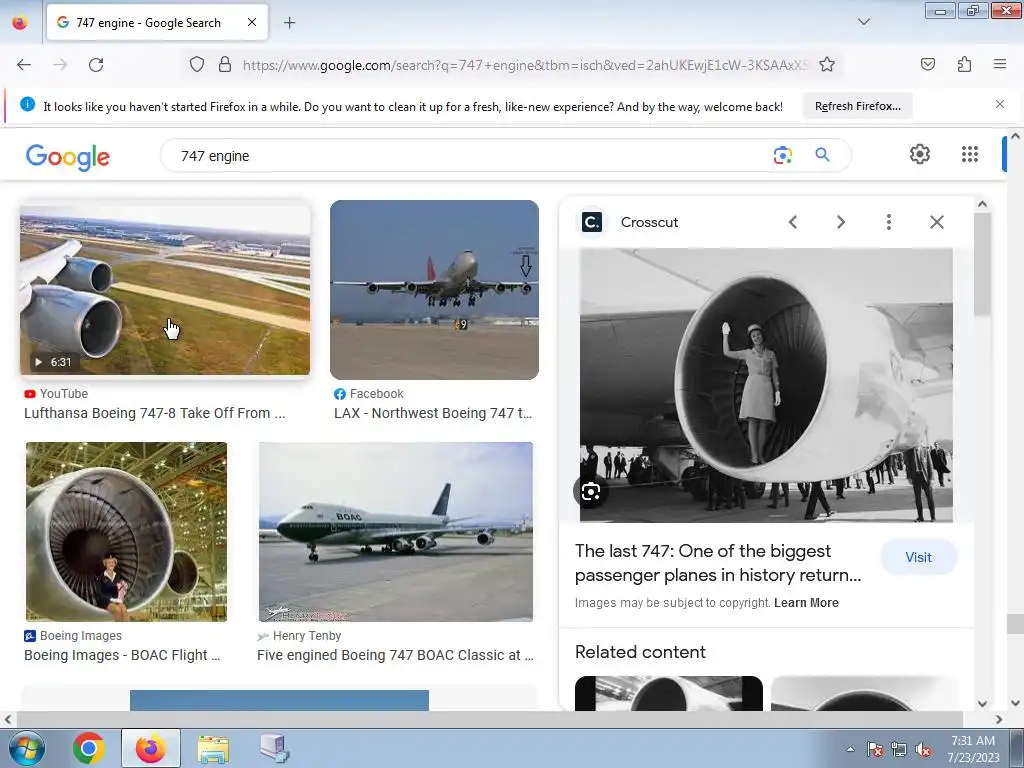Dismiss the Firefox refresh notification bar

click(x=999, y=104)
